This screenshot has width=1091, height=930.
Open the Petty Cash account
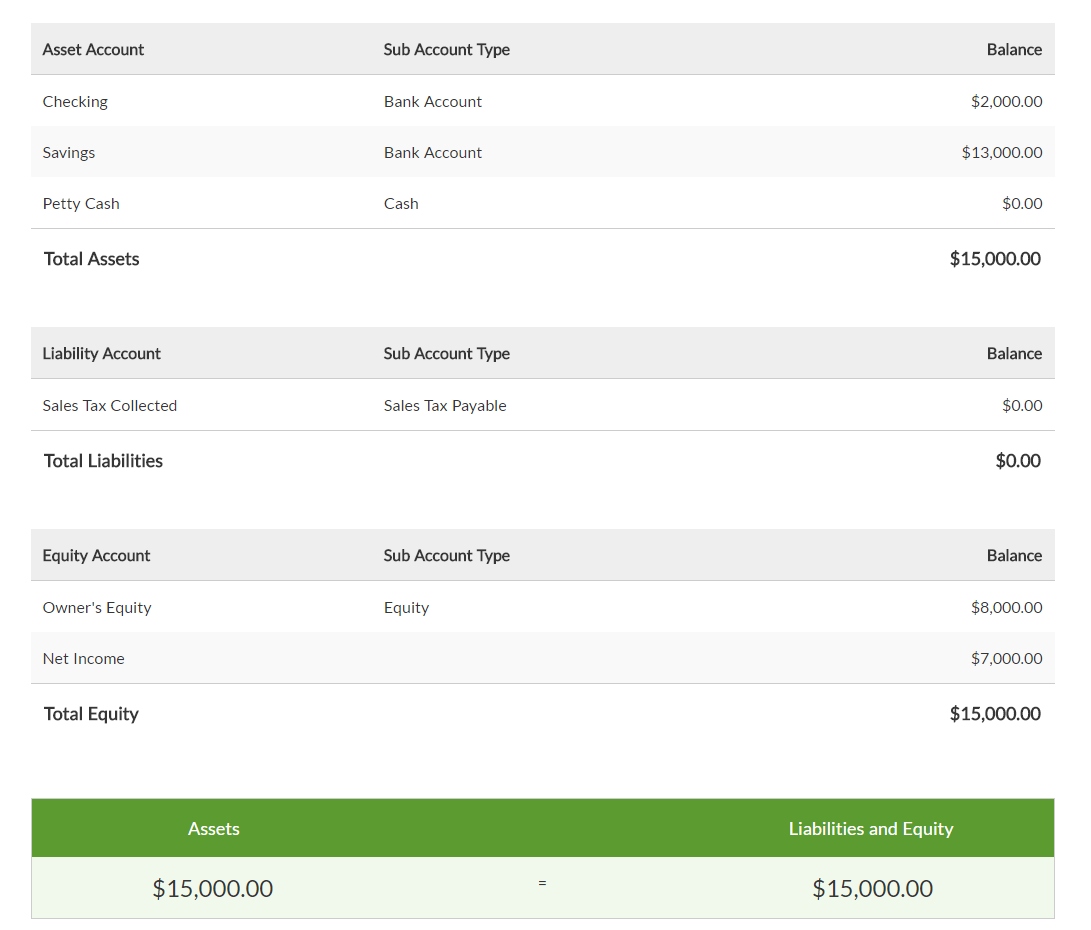[x=81, y=204]
